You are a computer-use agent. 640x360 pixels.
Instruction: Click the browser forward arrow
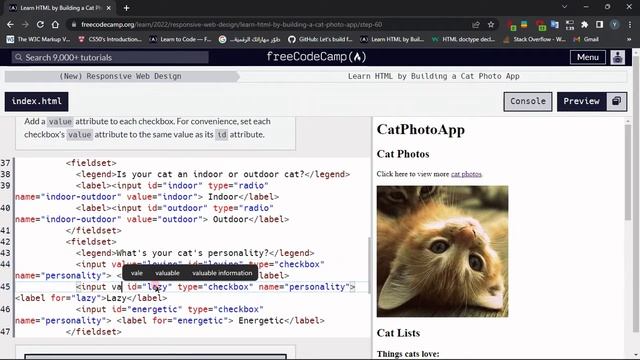25,24
